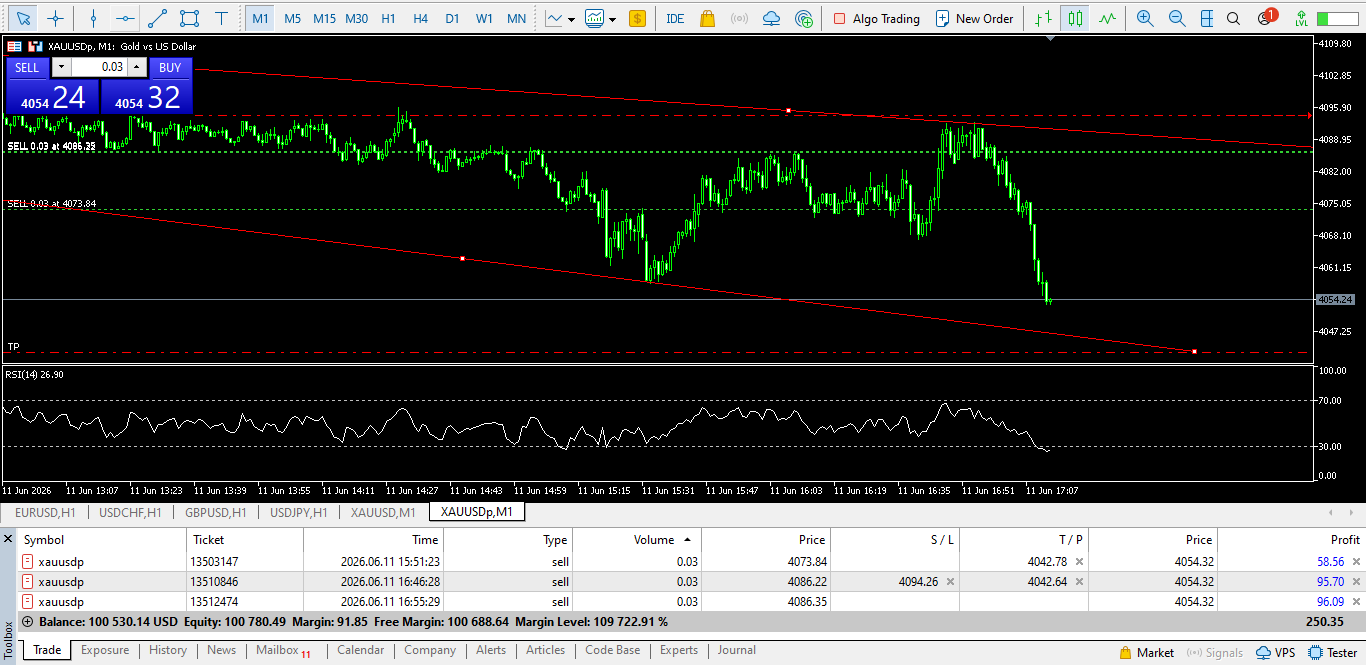Remove stop loss 4094.26 with its X
This screenshot has width=1366, height=665.
[950, 582]
